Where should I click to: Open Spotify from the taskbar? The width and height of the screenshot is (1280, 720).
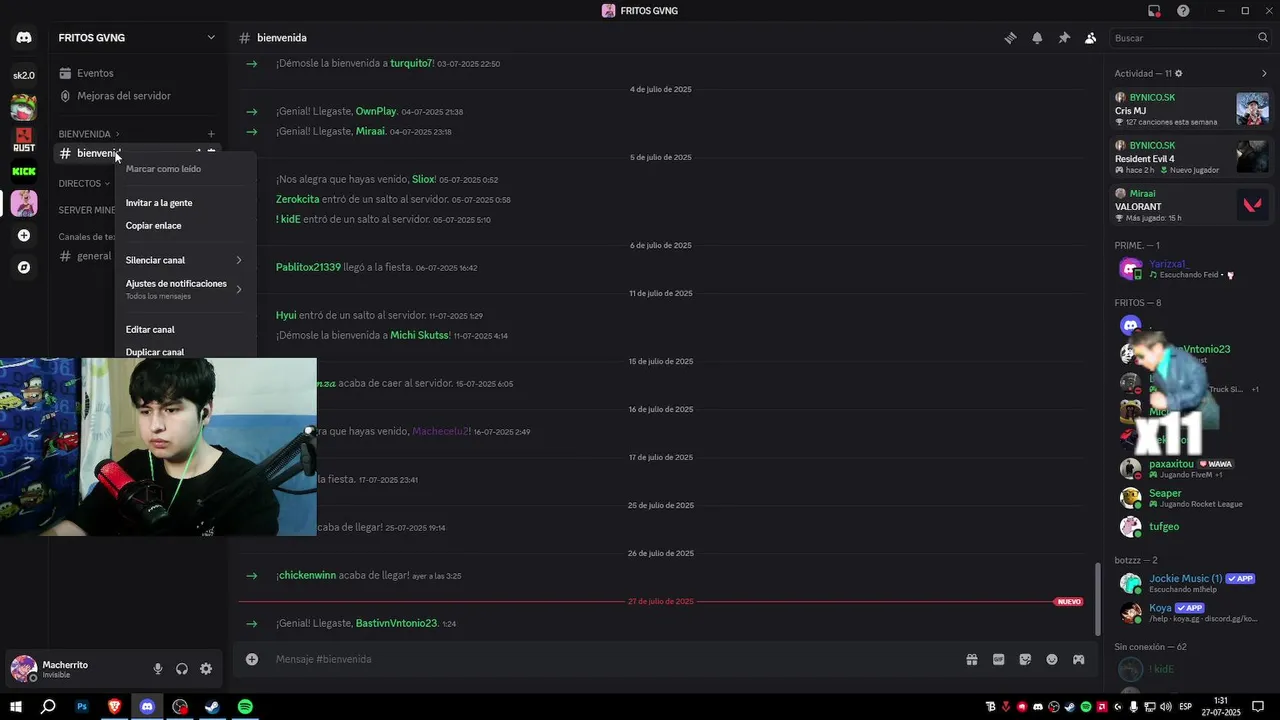245,707
